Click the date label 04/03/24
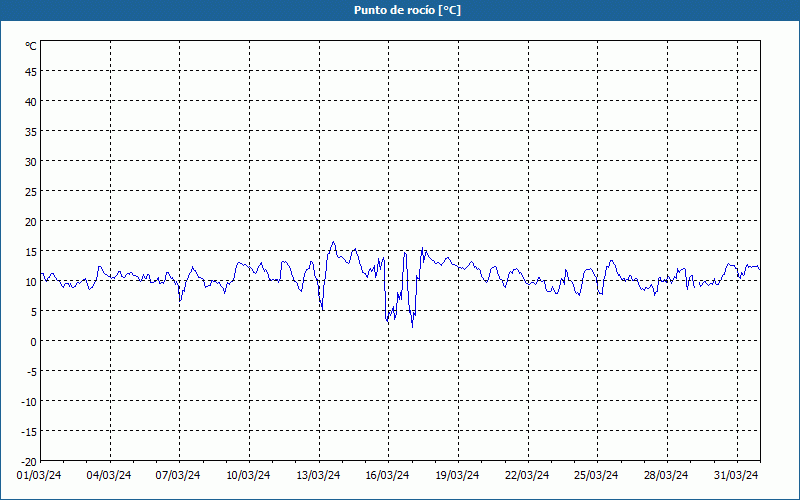 (109, 476)
